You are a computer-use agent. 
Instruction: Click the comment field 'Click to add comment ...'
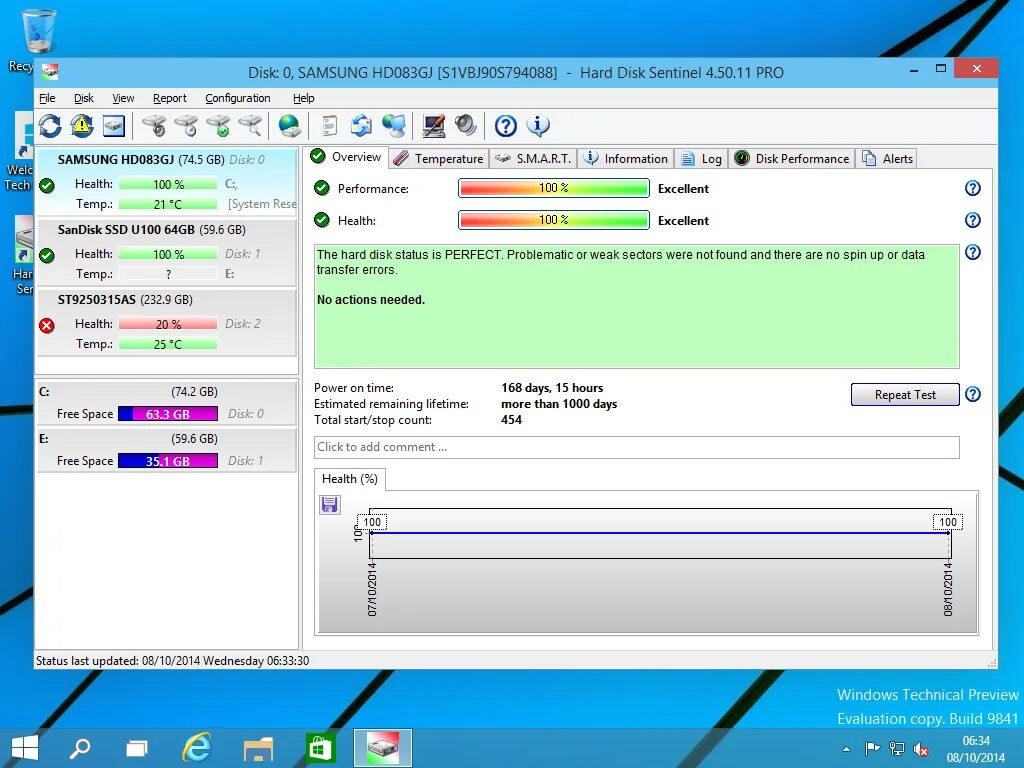(x=637, y=447)
